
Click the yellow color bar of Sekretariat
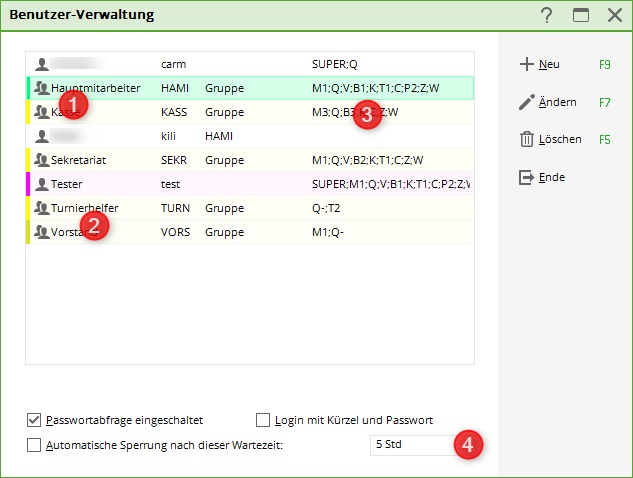point(28,160)
